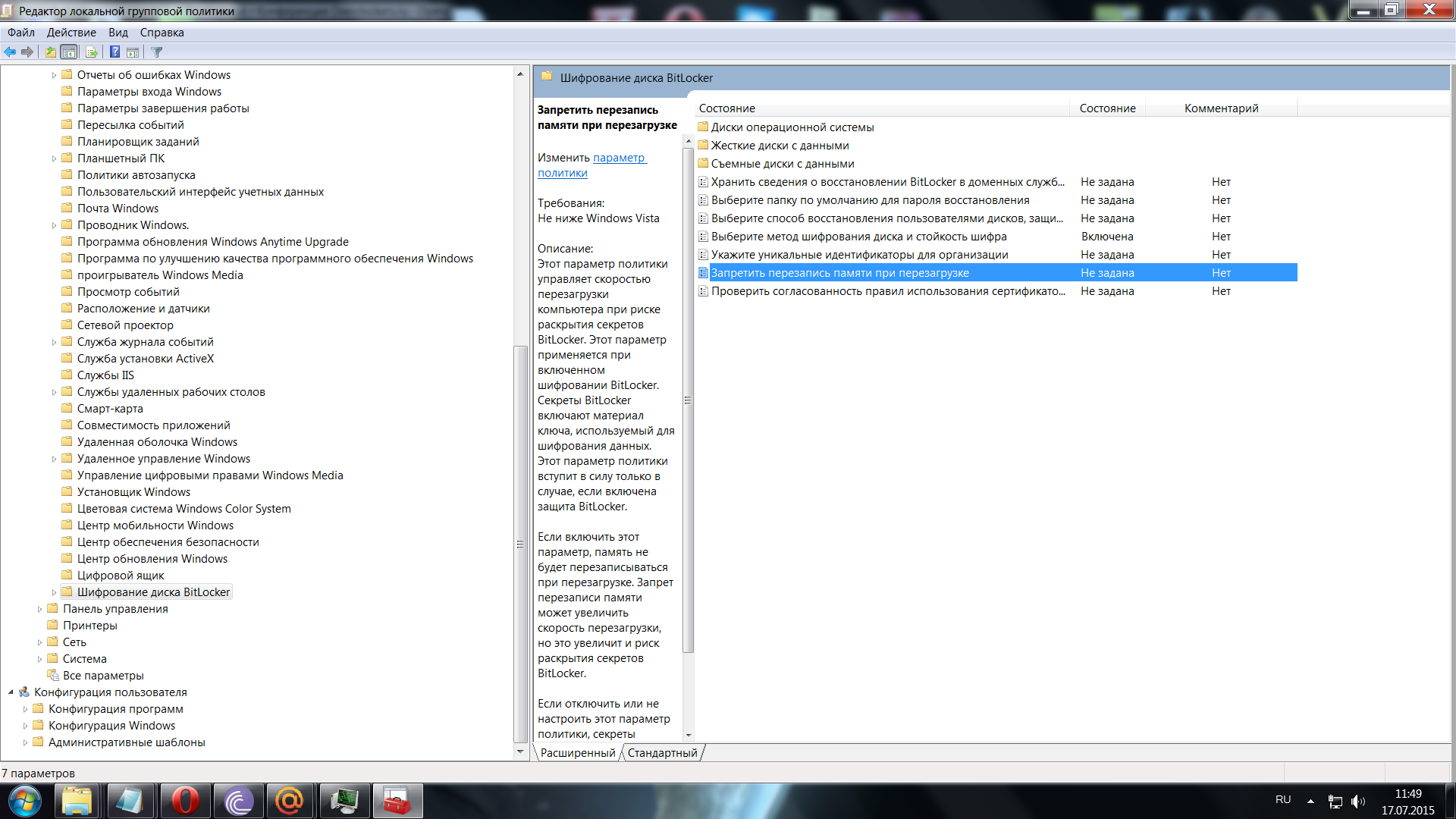Viewport: 1456px width, 819px height.
Task: Open Help via blue question mark icon
Action: (115, 52)
